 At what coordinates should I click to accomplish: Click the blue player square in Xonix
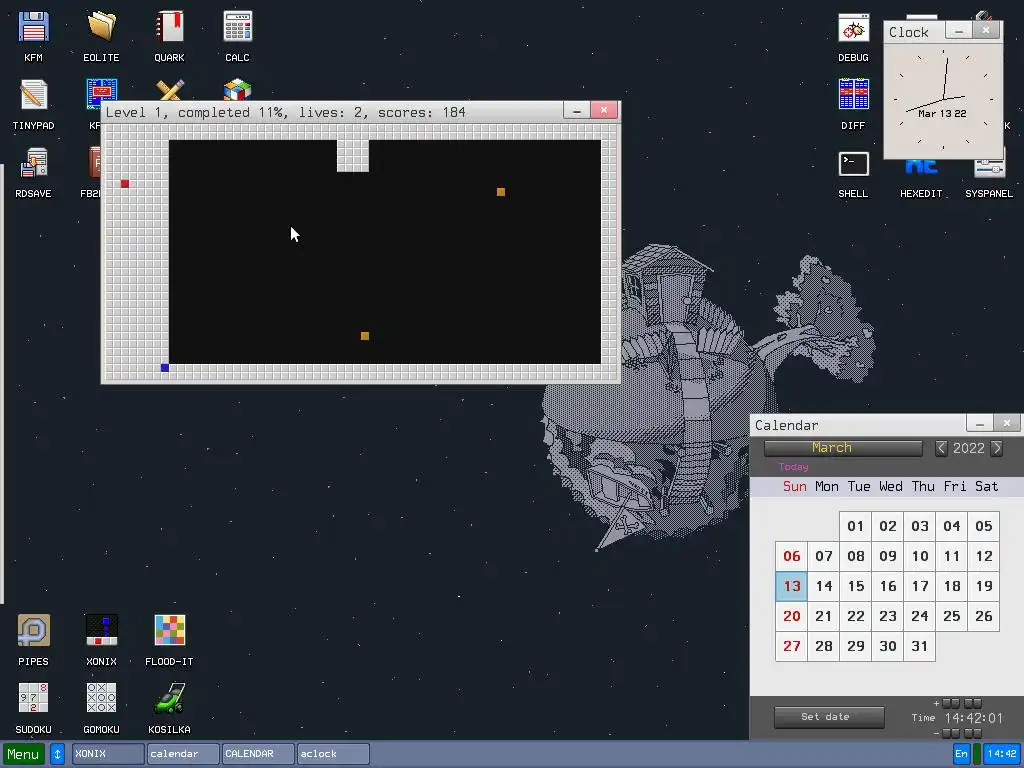click(165, 368)
